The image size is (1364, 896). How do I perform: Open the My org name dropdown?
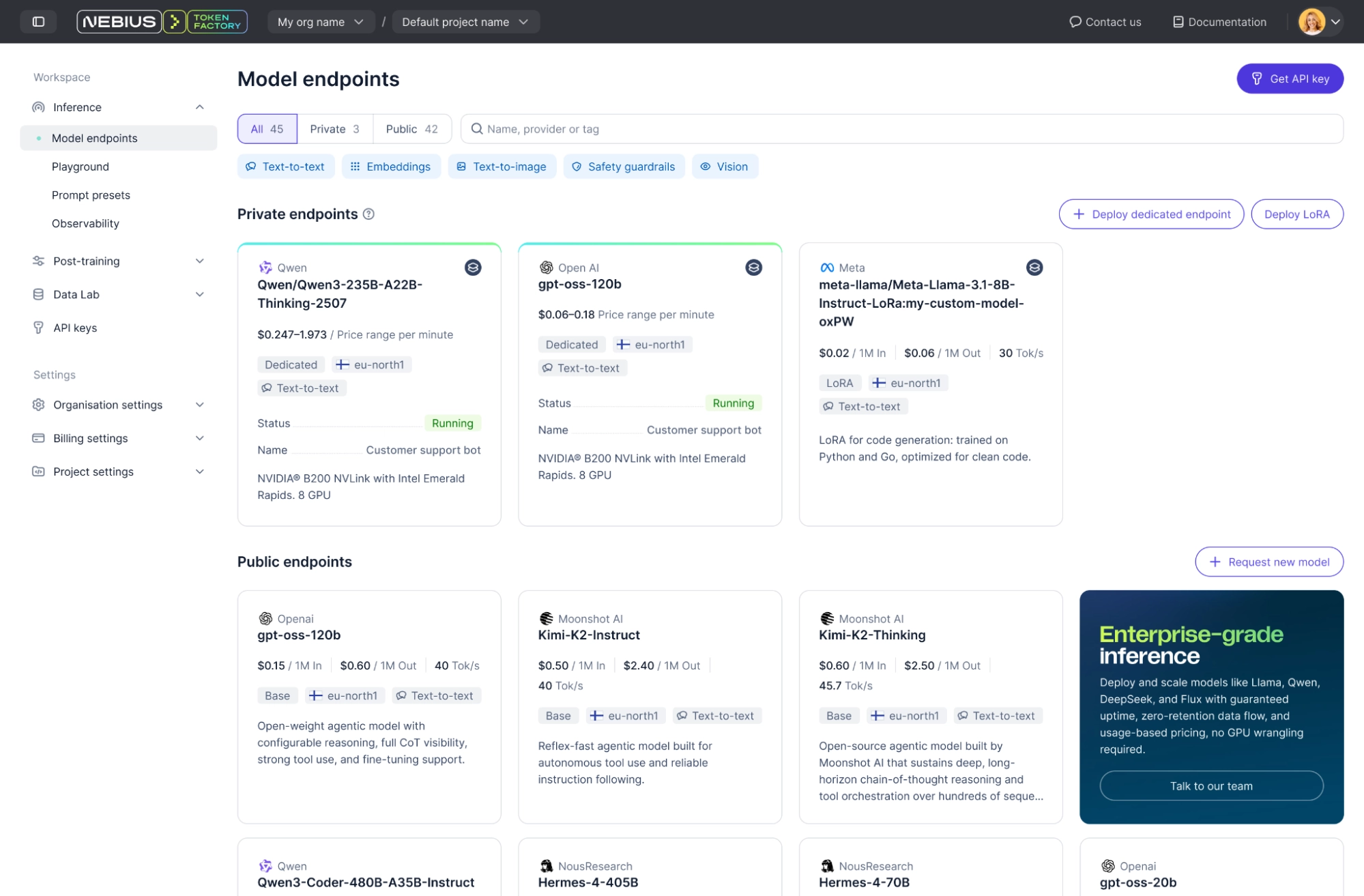pos(321,21)
